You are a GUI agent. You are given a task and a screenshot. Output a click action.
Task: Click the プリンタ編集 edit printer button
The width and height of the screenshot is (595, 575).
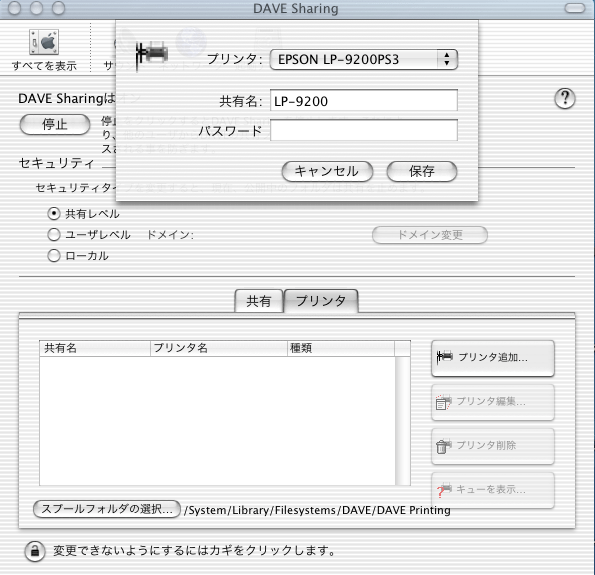493,402
